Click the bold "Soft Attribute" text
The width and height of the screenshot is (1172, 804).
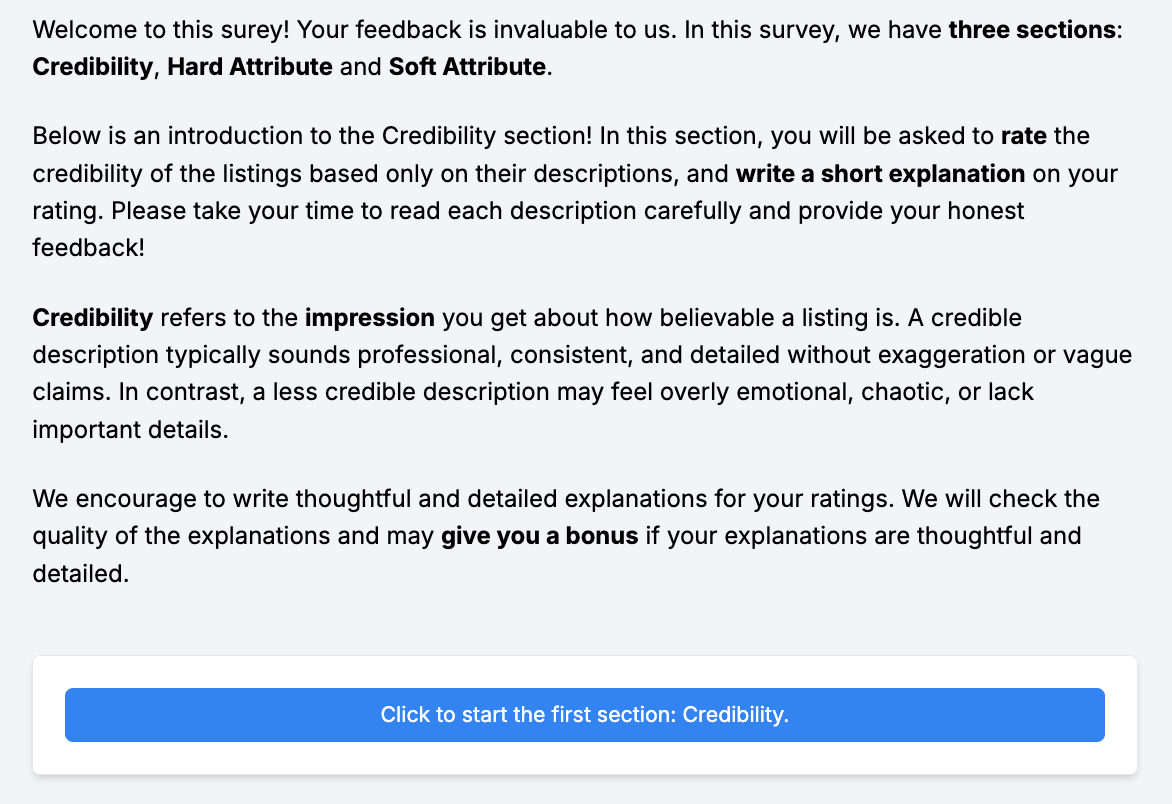point(467,67)
